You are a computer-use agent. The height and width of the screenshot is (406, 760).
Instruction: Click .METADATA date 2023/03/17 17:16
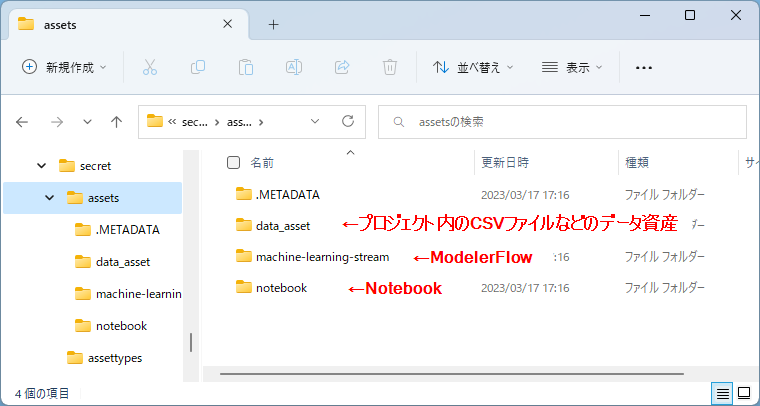tap(525, 195)
